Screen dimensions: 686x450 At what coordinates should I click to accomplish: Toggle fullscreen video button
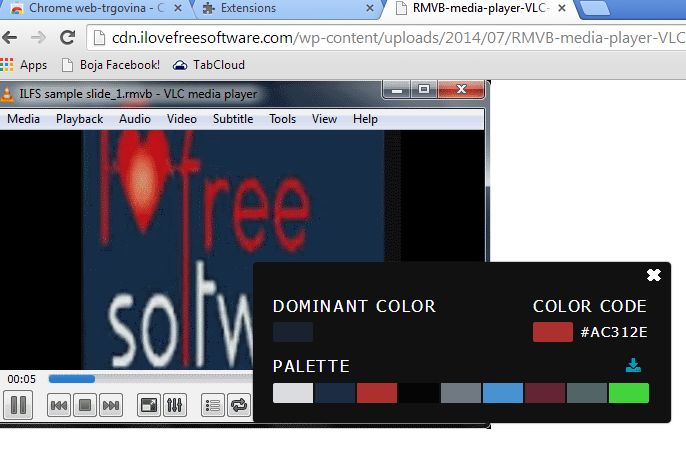tap(149, 405)
